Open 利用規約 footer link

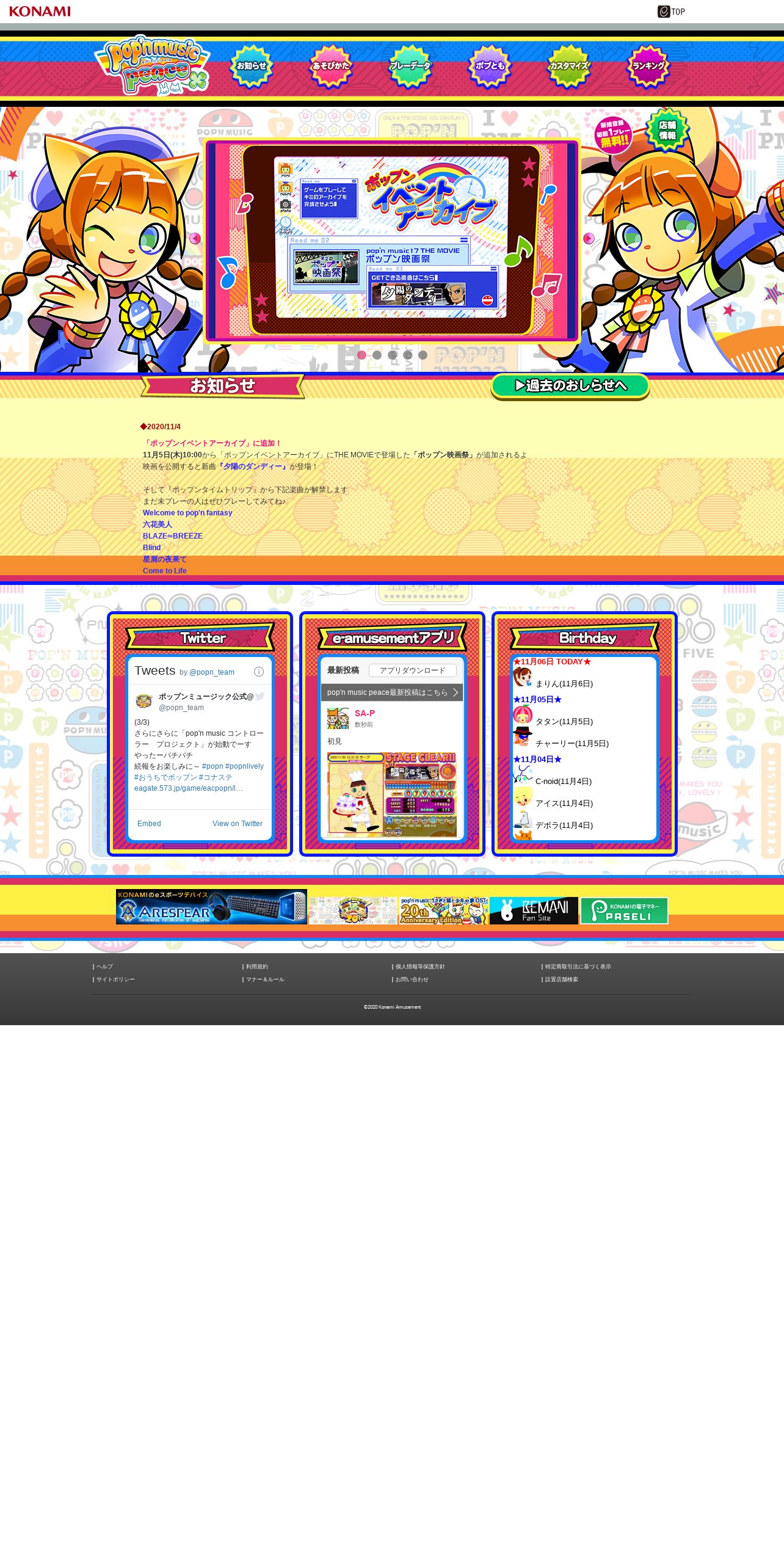click(x=257, y=967)
